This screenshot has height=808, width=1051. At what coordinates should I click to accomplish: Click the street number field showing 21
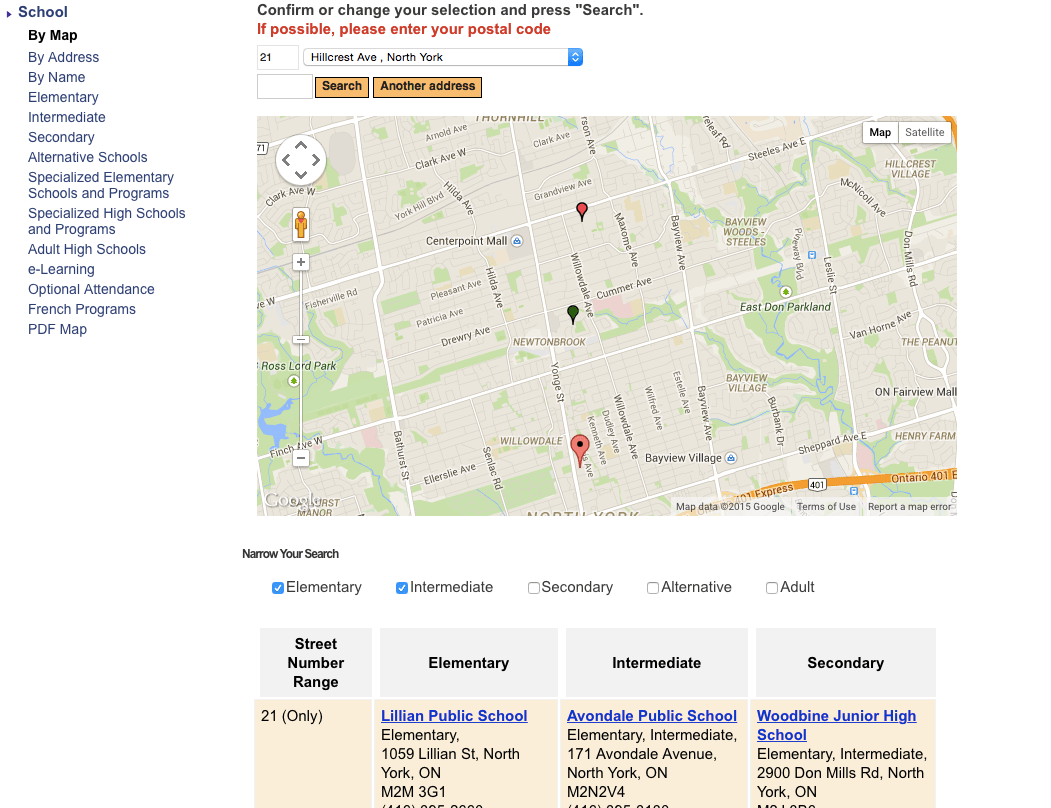(277, 57)
